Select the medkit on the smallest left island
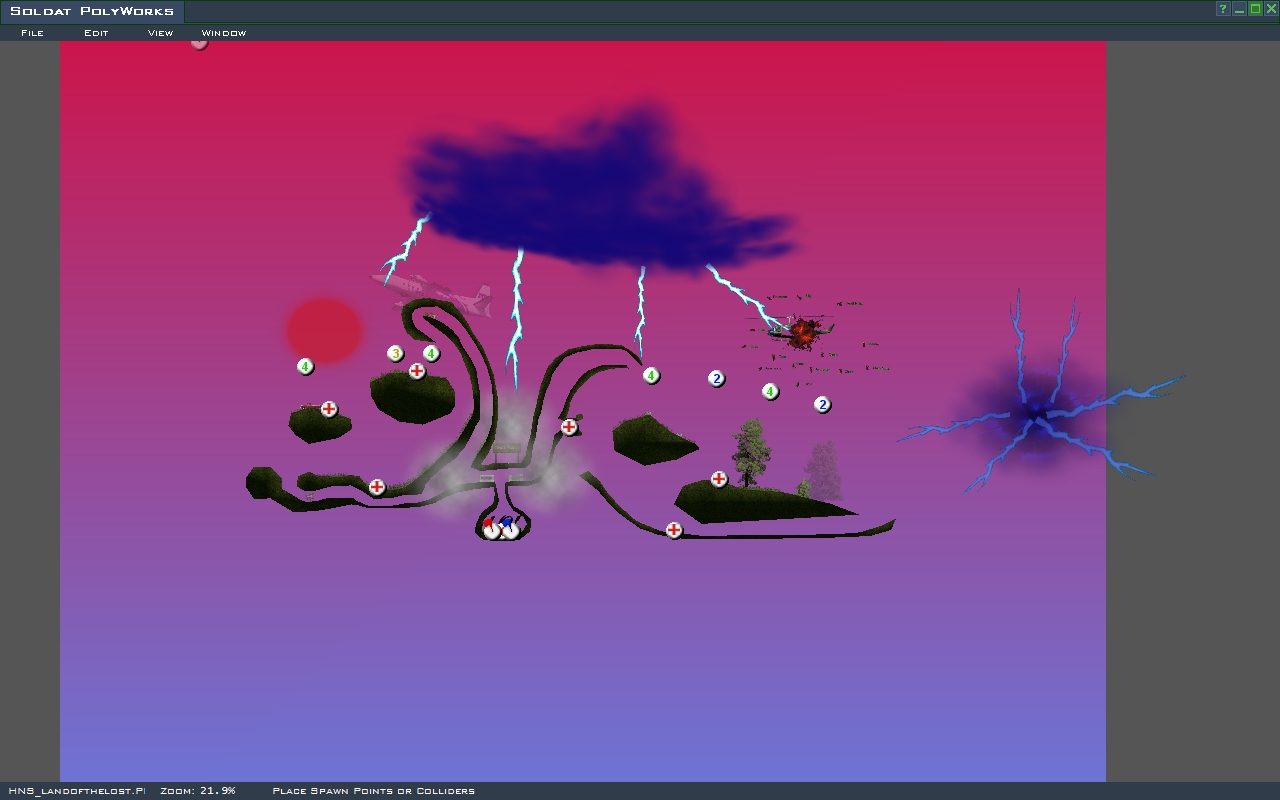Viewport: 1280px width, 800px height. (x=328, y=410)
